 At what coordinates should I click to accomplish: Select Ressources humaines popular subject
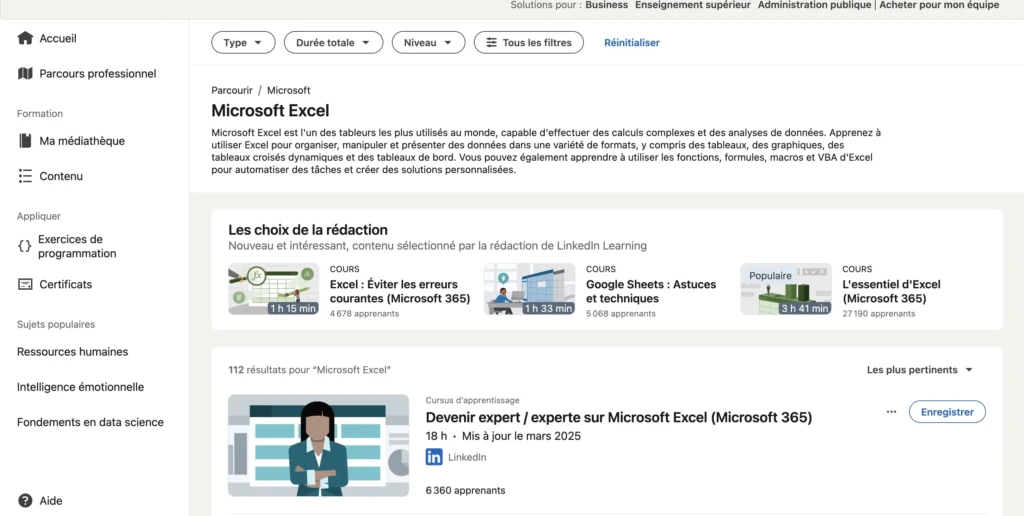[72, 352]
